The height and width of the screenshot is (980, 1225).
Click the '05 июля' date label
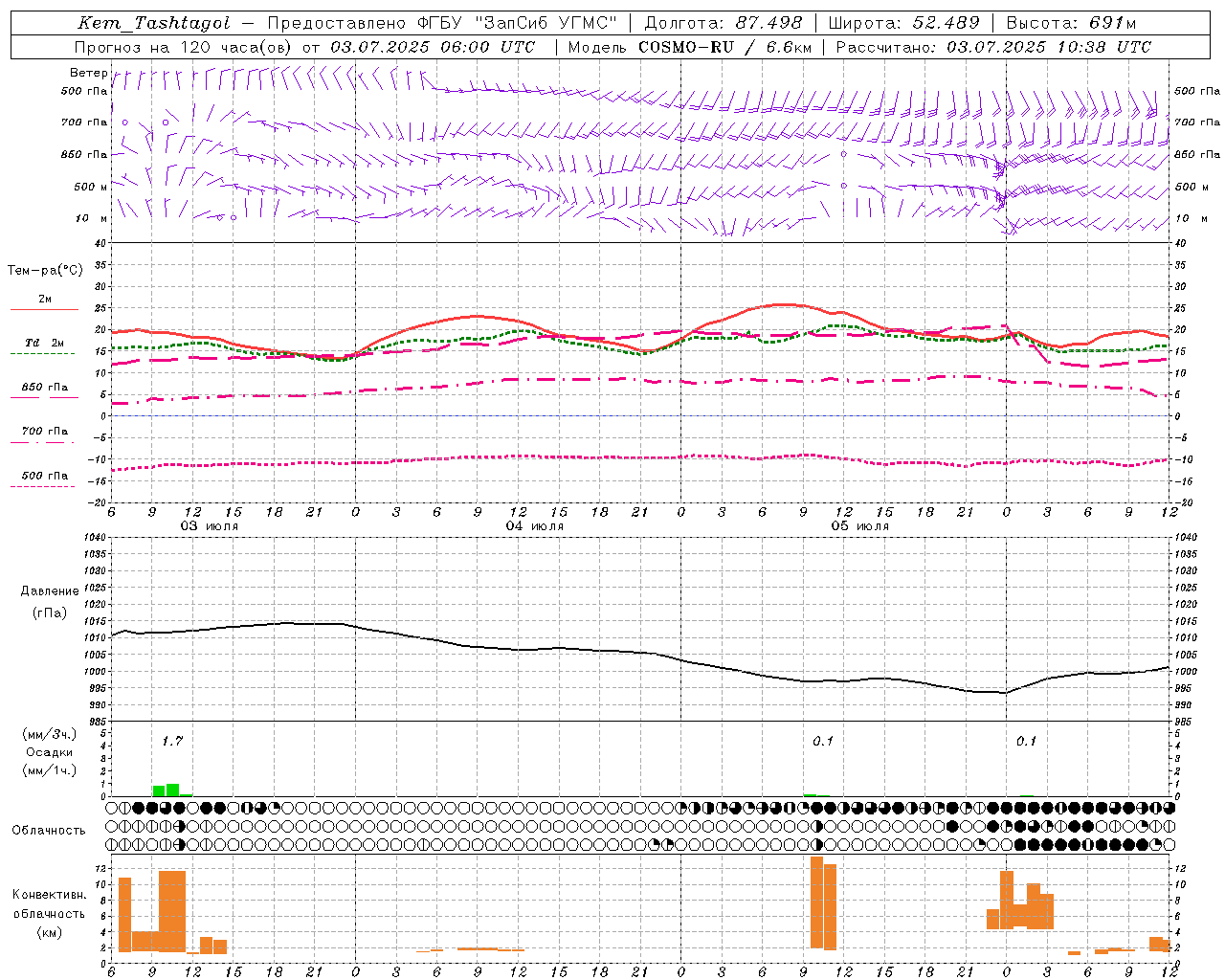click(860, 526)
